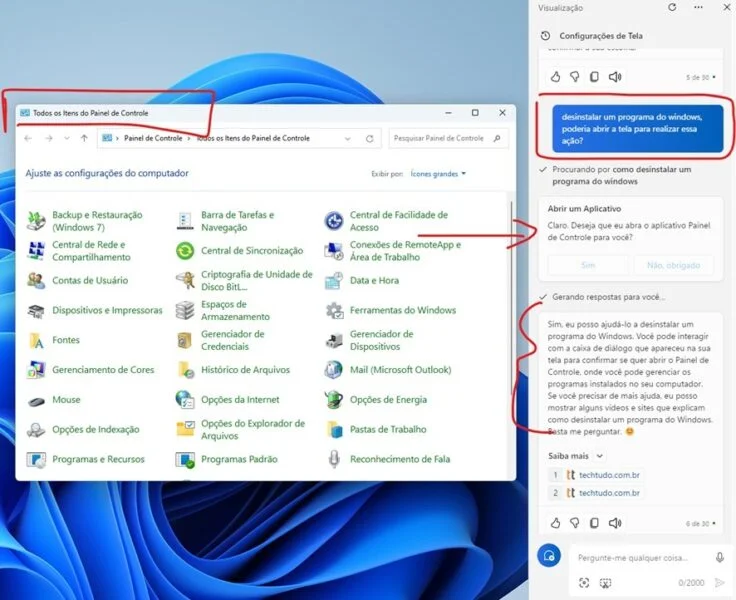Open Contas de Usuário
Viewport: 736px width, 600px height.
coord(77,280)
